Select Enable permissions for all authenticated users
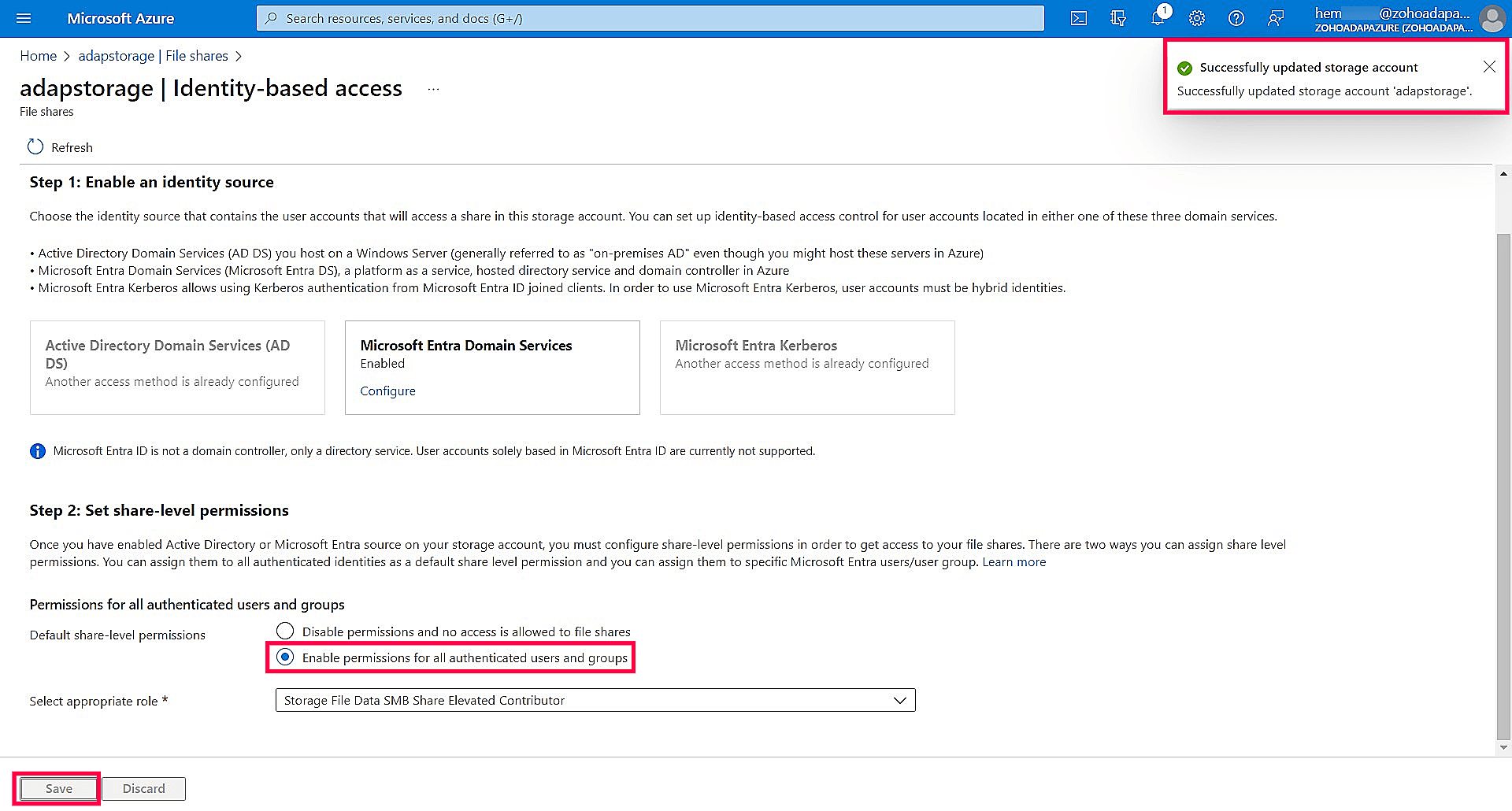This screenshot has height=811, width=1512. click(x=285, y=657)
